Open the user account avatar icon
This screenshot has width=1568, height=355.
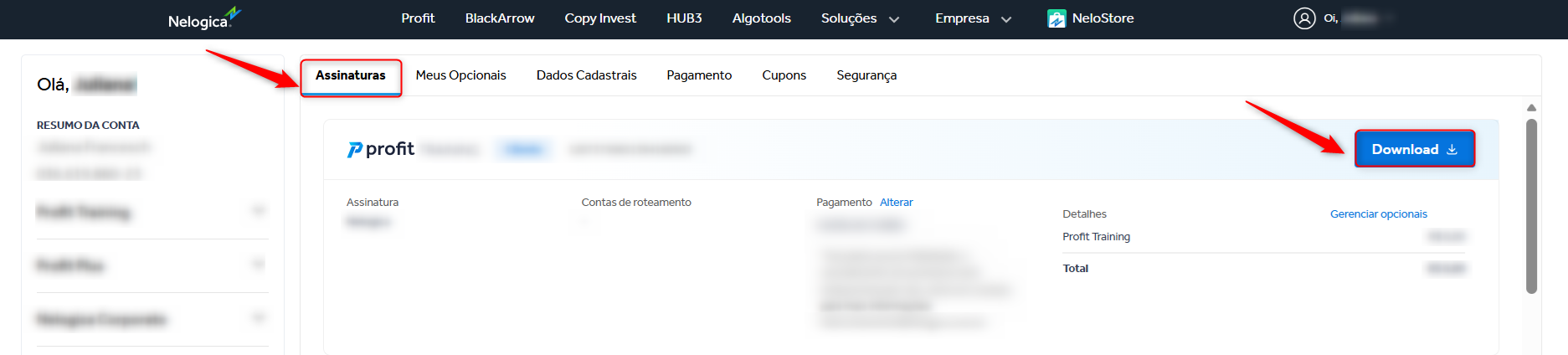(x=1304, y=18)
